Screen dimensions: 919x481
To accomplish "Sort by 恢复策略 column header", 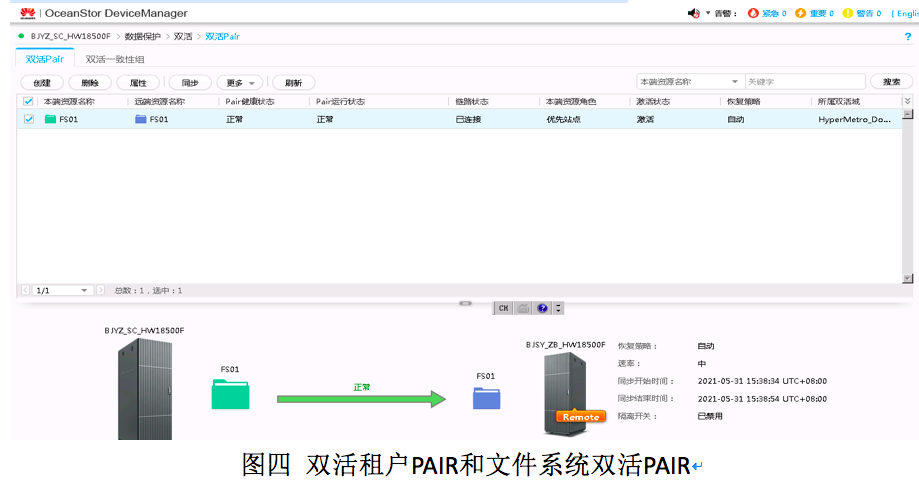I will tap(743, 101).
